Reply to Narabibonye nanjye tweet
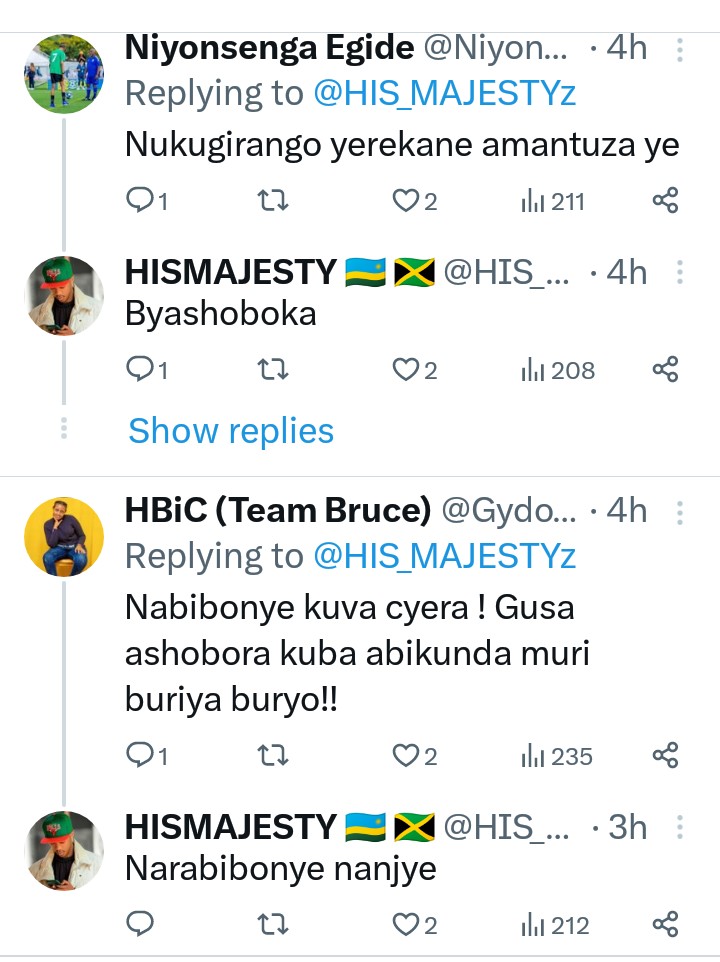Screen dimensions: 720x962 [x=140, y=925]
